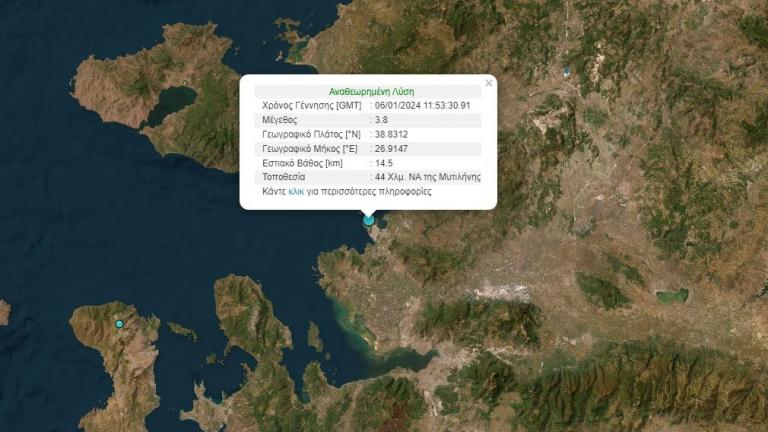Select the large earthquake marker below popup
This screenshot has height=432, width=768.
point(369,220)
